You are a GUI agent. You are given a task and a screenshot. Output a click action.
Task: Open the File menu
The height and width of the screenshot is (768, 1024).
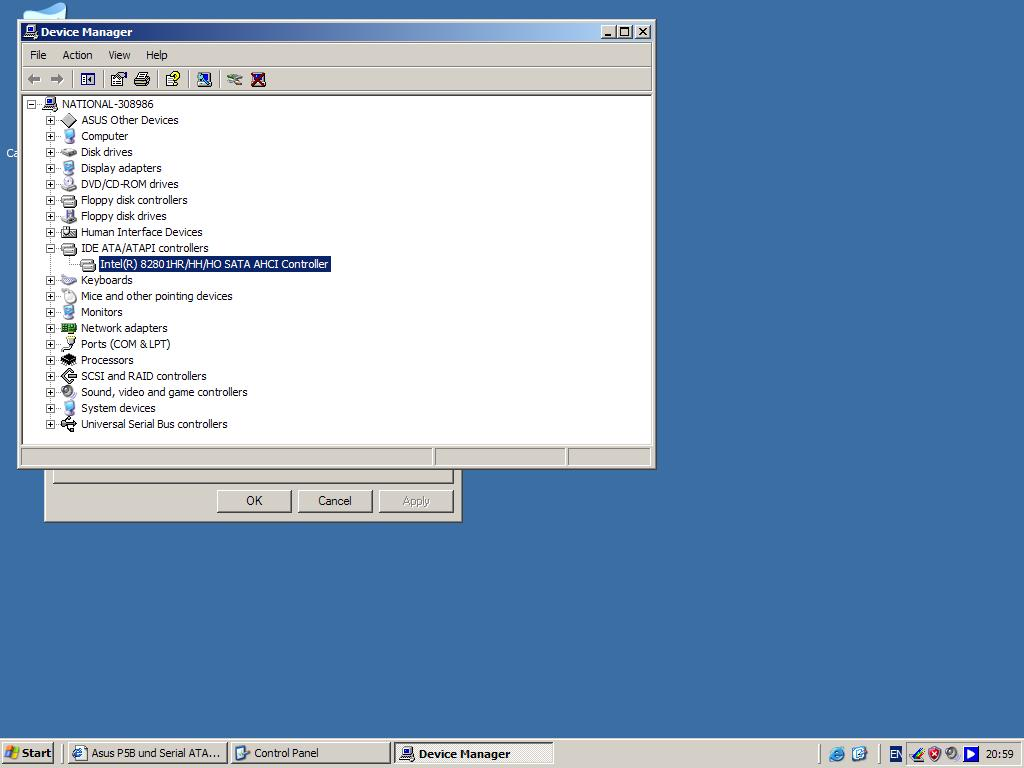coord(38,55)
